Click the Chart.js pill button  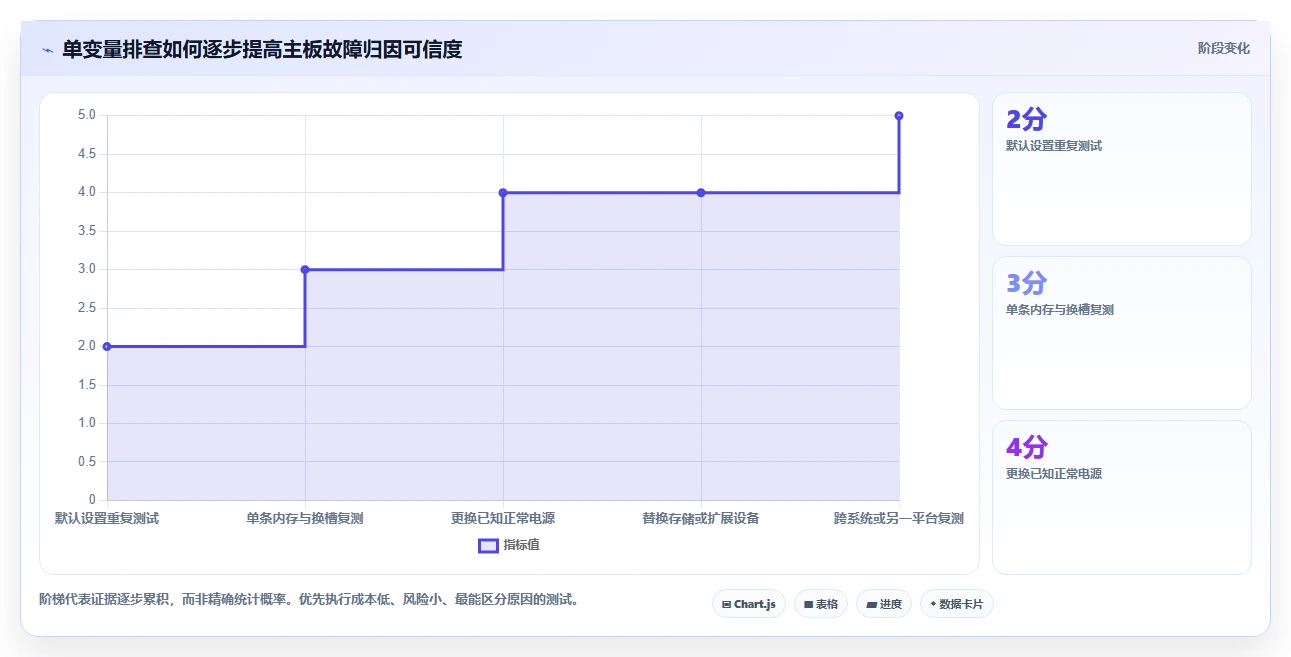coord(749,604)
